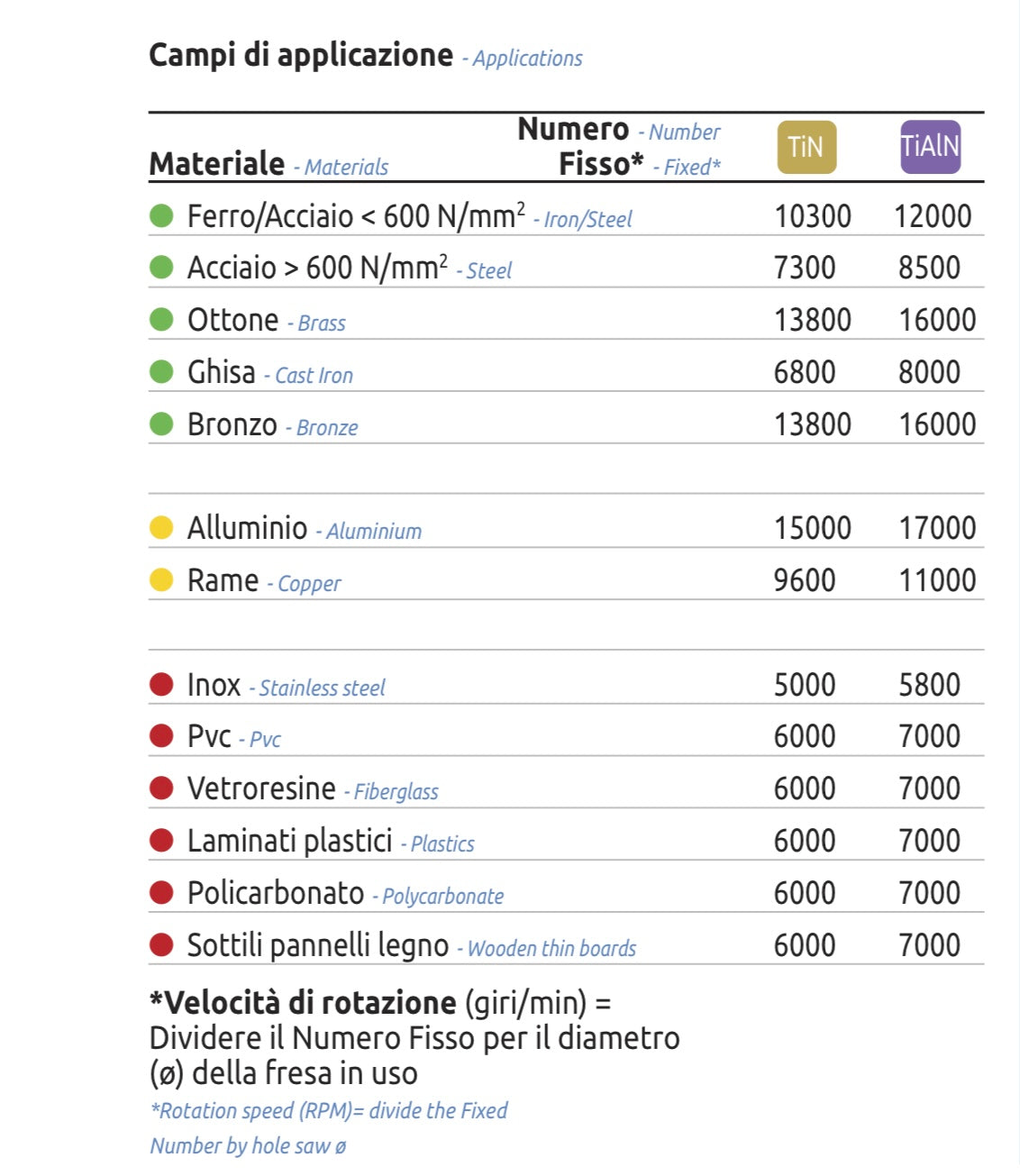Click the yellow dot beside Rame

[x=161, y=580]
